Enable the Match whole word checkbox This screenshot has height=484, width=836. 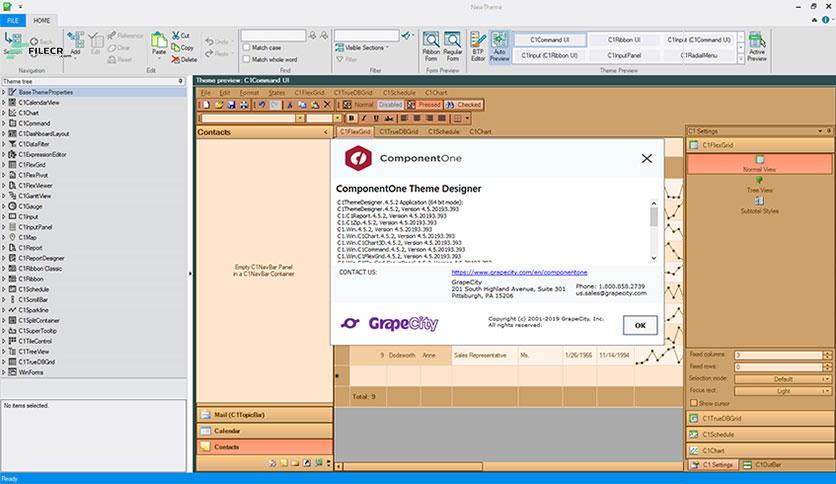click(x=246, y=59)
